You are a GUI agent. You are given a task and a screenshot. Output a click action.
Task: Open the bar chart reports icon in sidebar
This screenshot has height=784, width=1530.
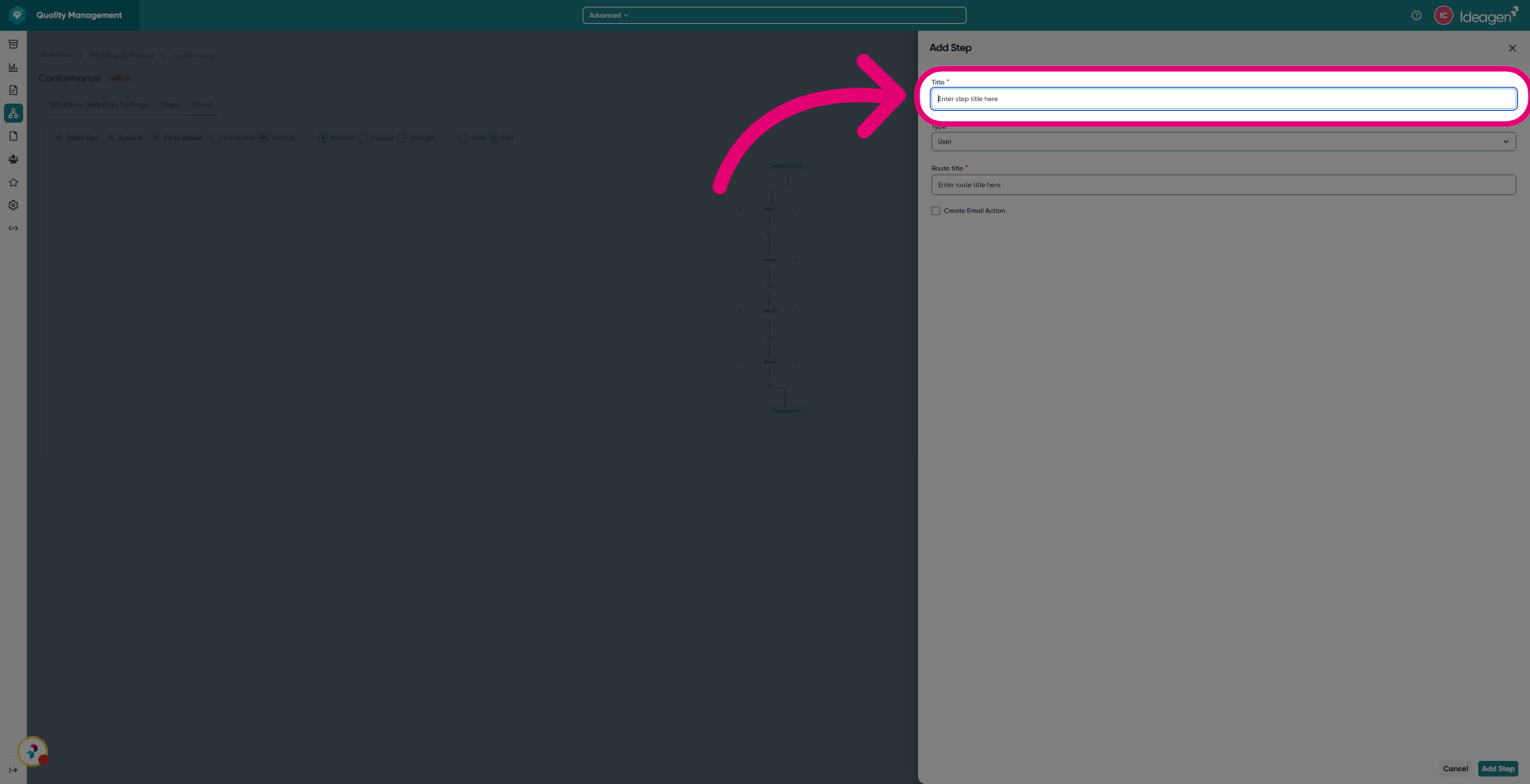14,68
